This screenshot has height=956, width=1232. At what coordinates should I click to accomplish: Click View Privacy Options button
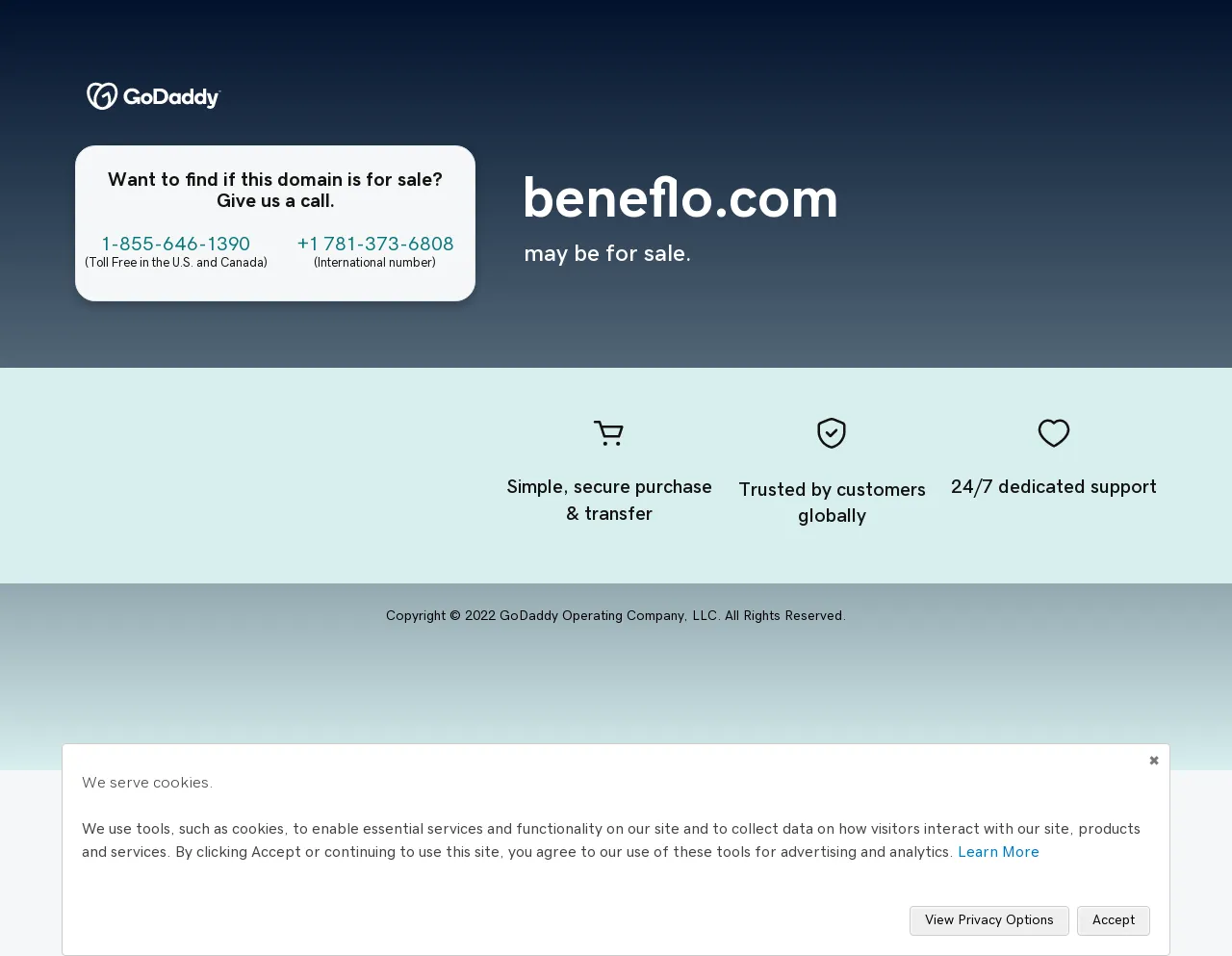point(989,920)
